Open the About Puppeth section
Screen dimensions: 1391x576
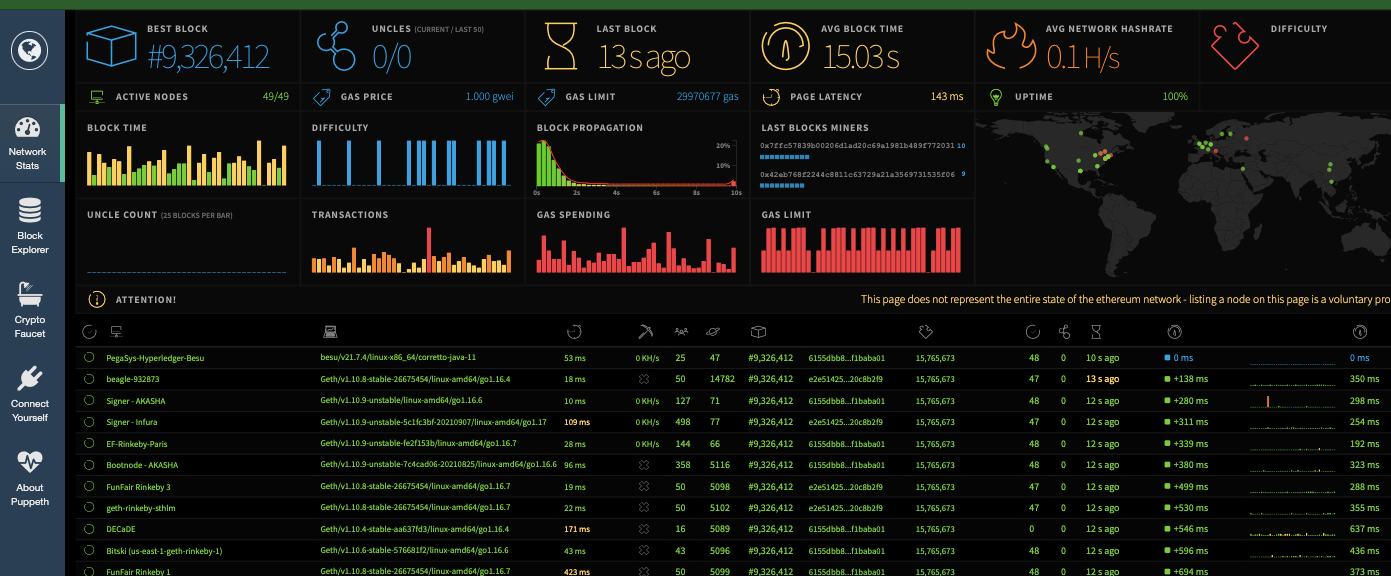30,479
